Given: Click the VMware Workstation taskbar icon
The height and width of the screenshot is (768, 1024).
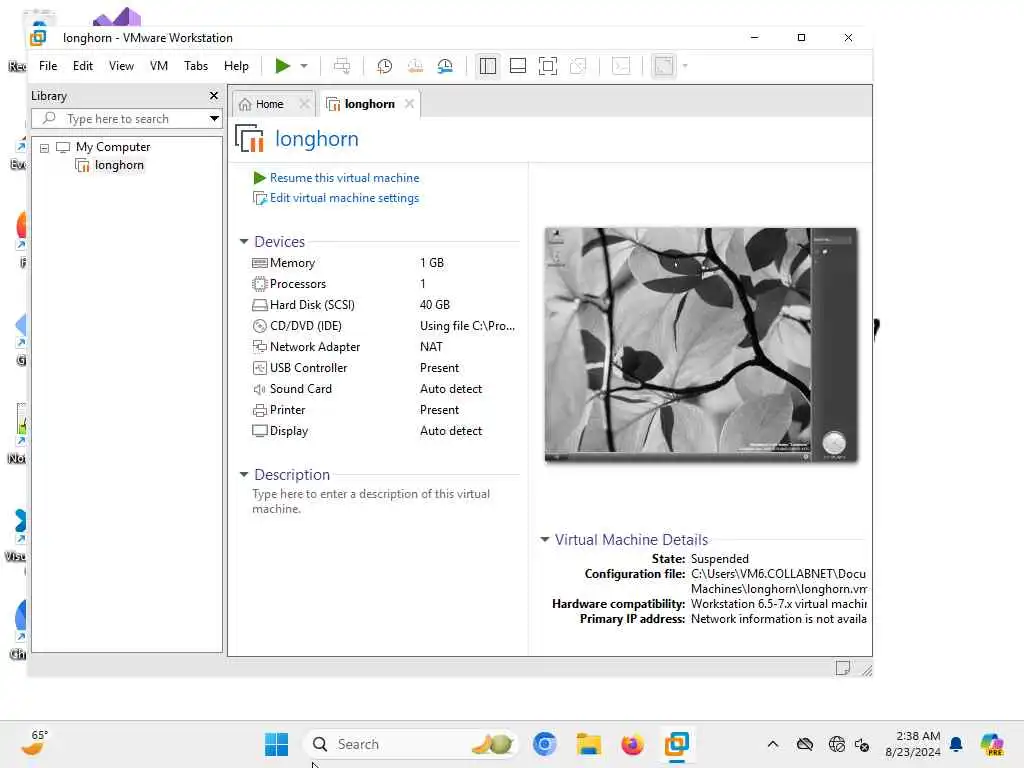Looking at the screenshot, I should 677,744.
